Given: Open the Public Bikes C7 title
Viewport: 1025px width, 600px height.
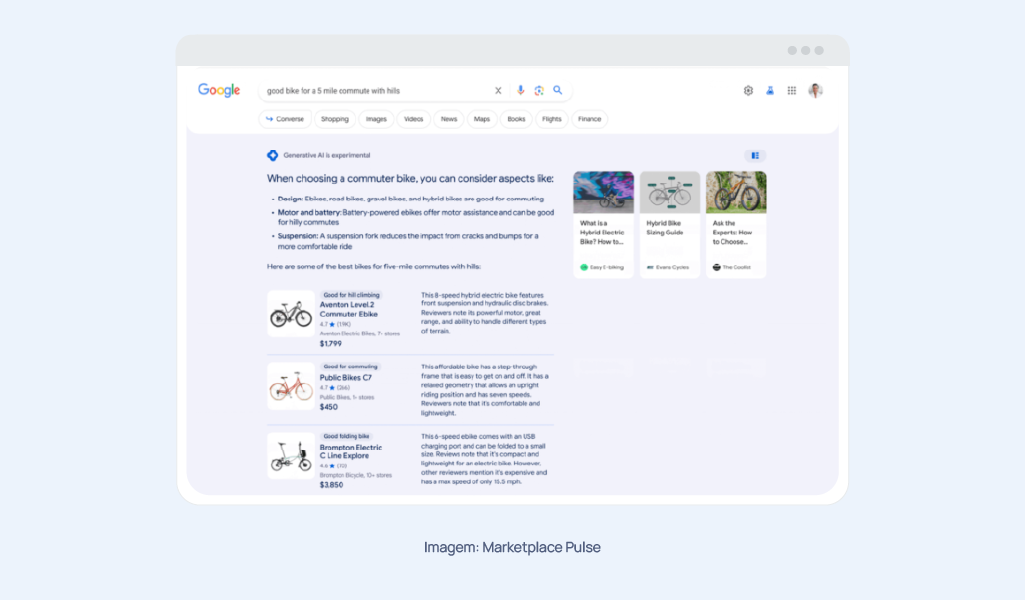Looking at the screenshot, I should 346,378.
